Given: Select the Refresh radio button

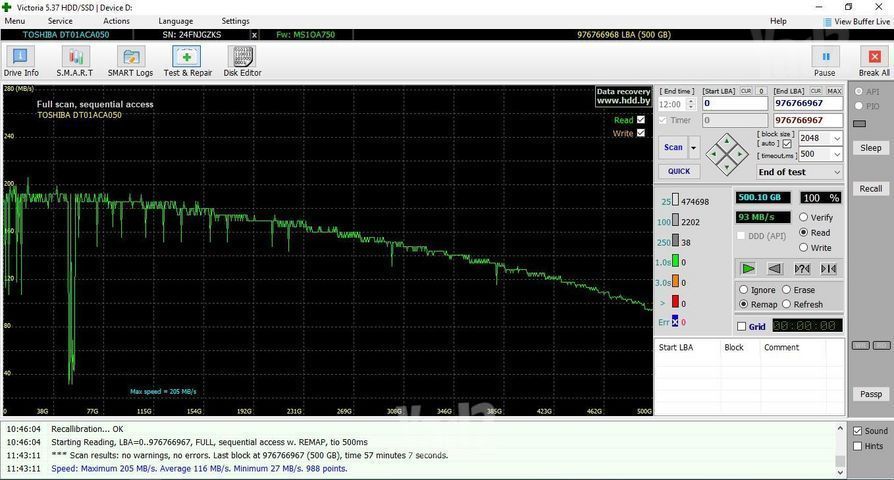Looking at the screenshot, I should point(786,304).
